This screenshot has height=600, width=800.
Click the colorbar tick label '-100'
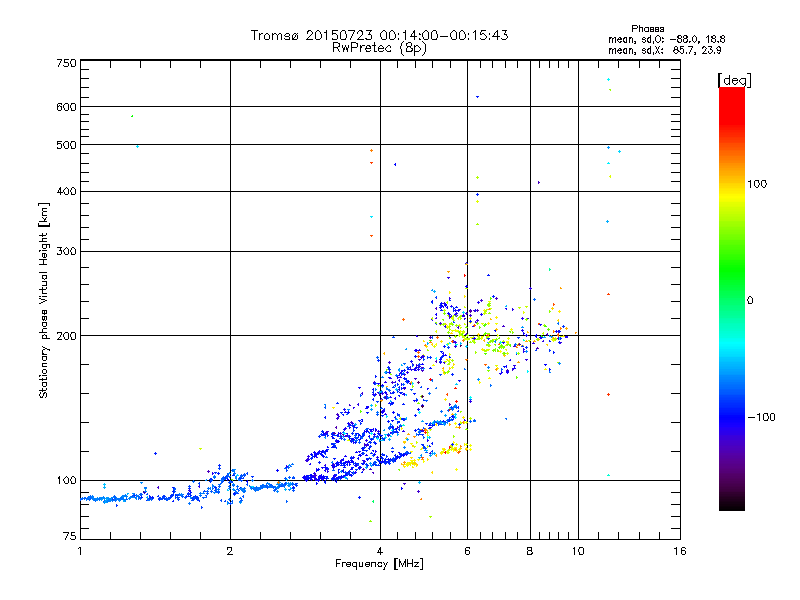pyautogui.click(x=761, y=417)
